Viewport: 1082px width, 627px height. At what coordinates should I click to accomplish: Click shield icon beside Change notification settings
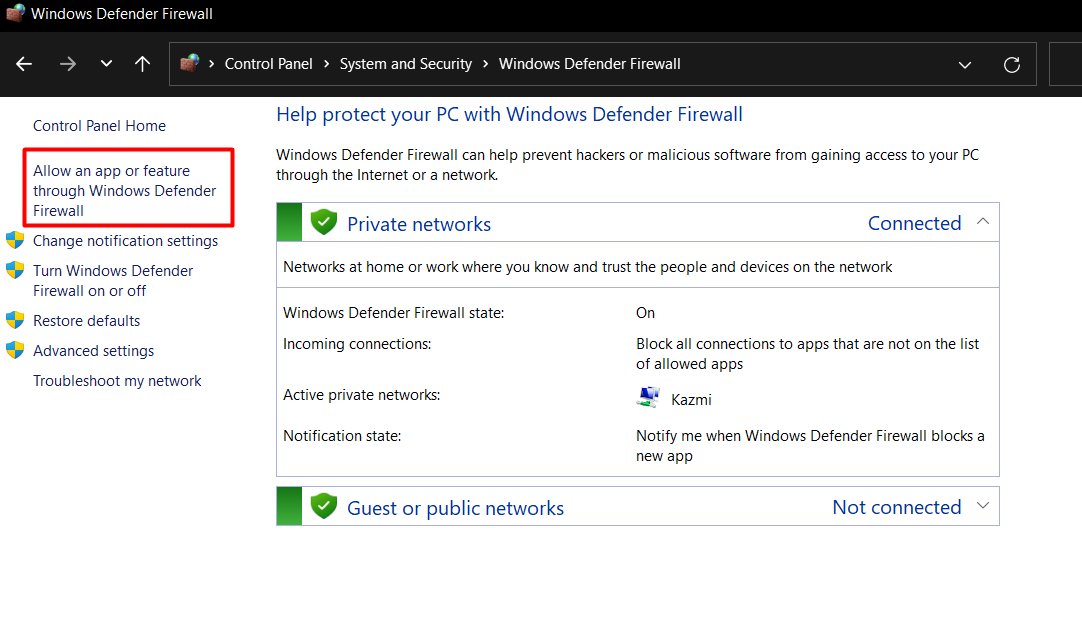(x=15, y=240)
